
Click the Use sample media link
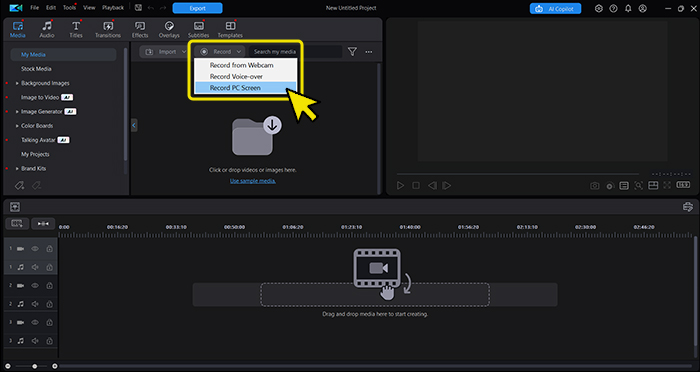[x=253, y=181]
